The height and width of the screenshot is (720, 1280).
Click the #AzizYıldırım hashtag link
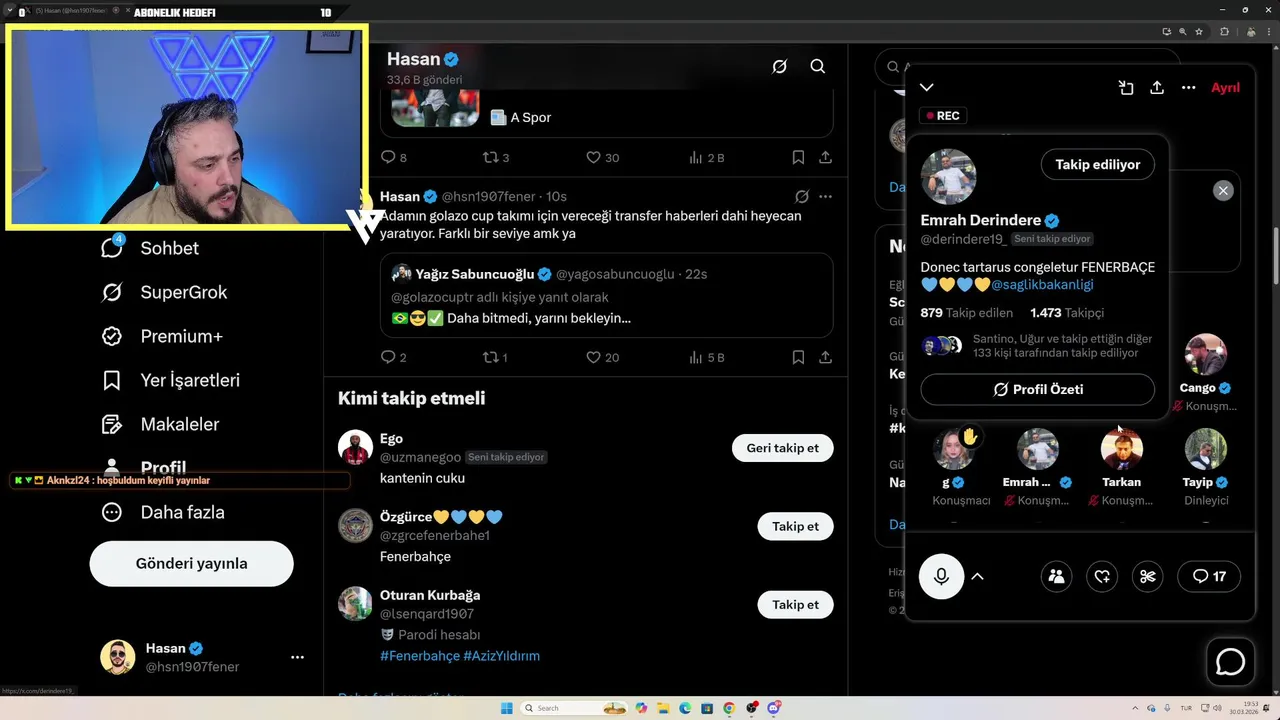pyautogui.click(x=501, y=656)
